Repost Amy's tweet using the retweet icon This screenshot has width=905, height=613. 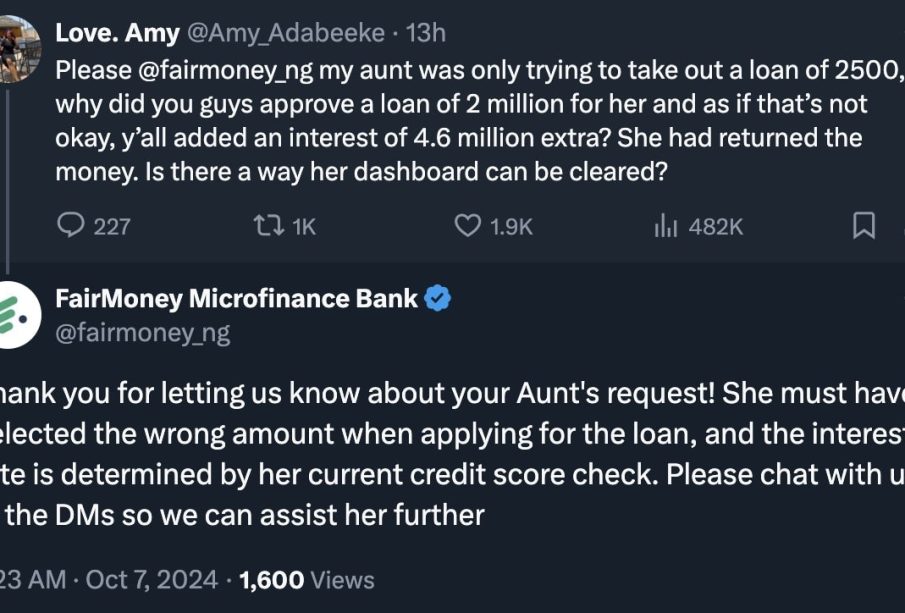coord(270,226)
